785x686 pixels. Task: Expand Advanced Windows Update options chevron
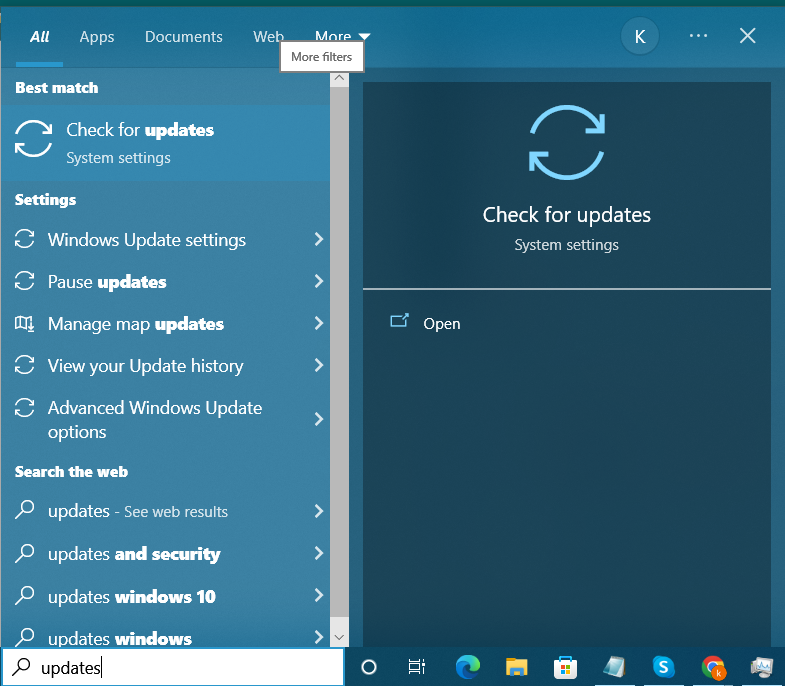[318, 419]
